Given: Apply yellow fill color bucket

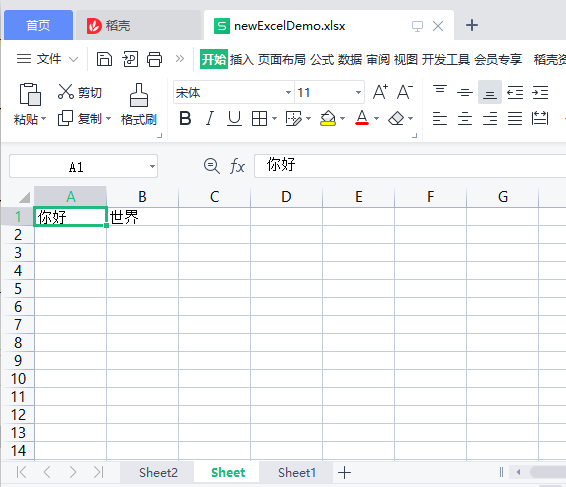Looking at the screenshot, I should pyautogui.click(x=328, y=118).
